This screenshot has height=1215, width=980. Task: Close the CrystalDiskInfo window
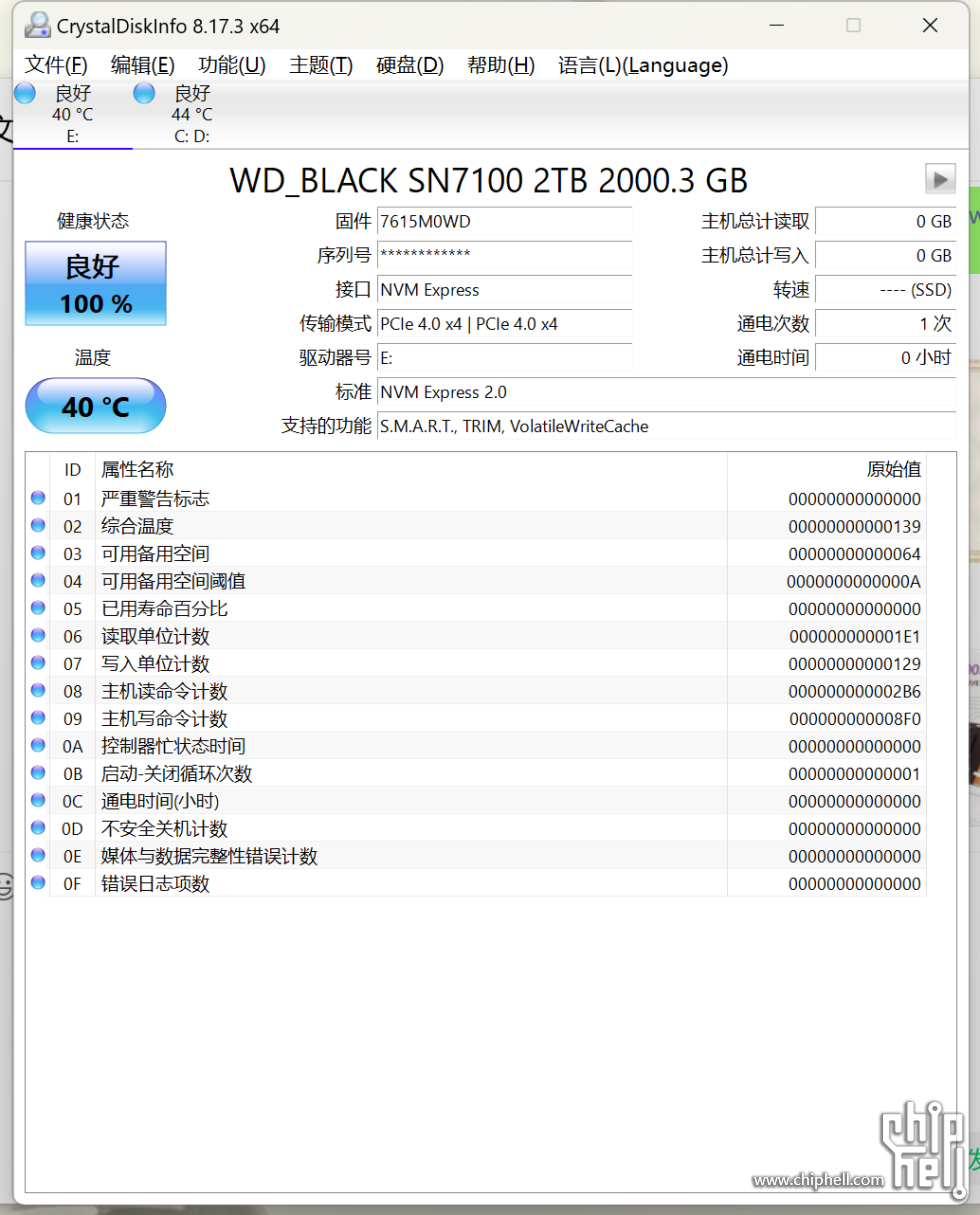click(930, 25)
